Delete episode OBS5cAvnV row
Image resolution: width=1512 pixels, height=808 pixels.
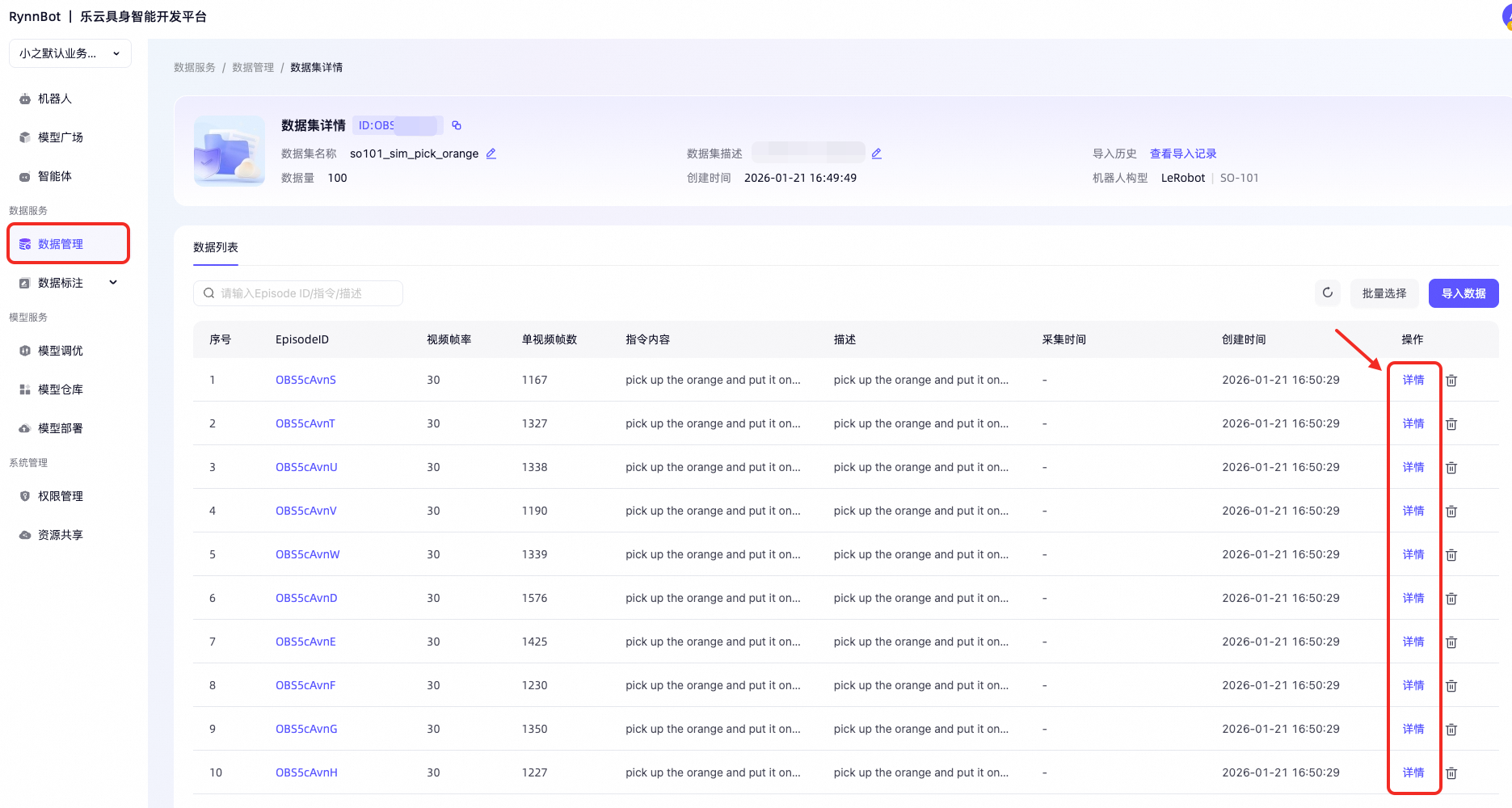1451,511
